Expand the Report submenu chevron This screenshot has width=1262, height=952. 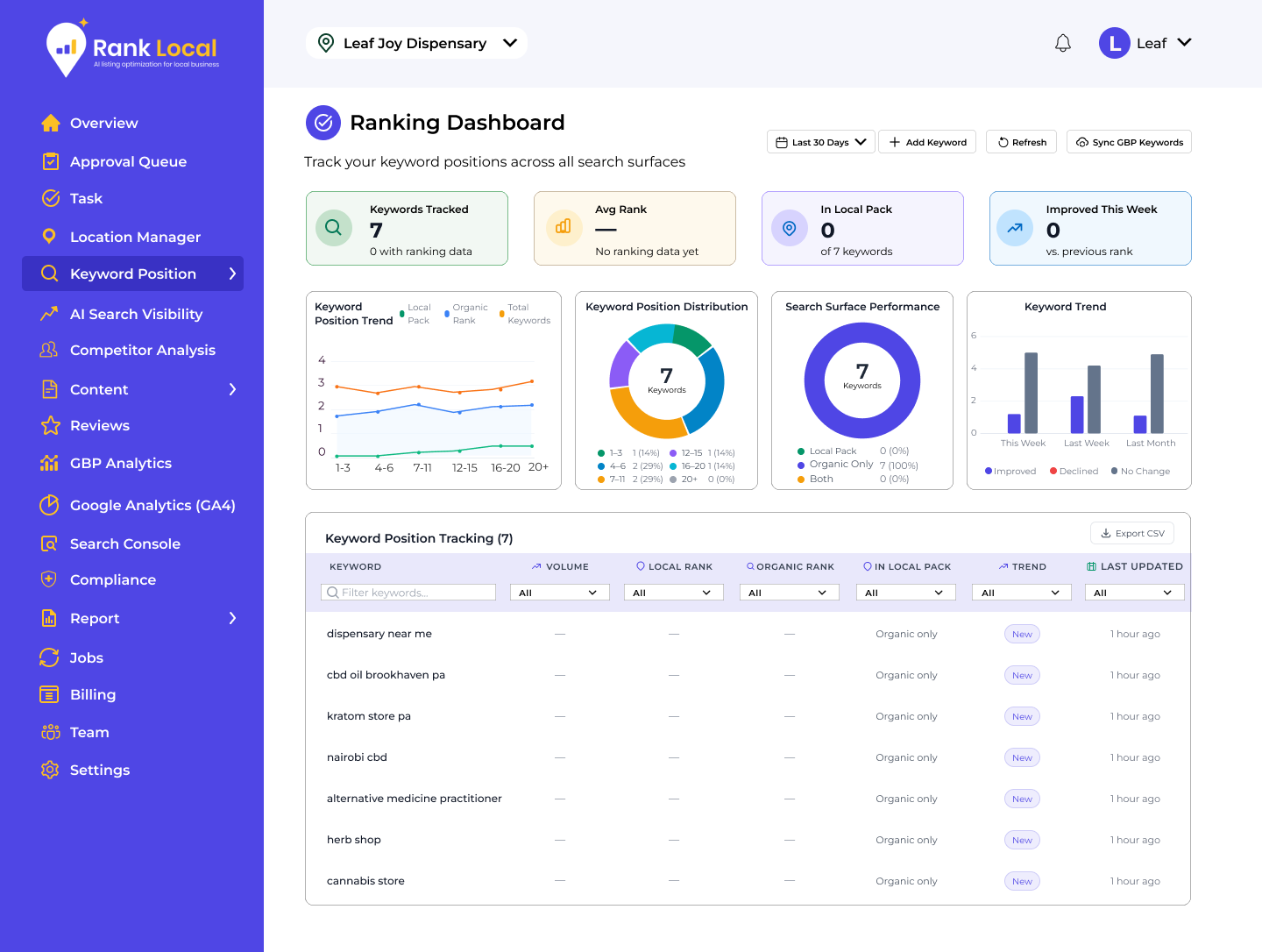click(232, 618)
